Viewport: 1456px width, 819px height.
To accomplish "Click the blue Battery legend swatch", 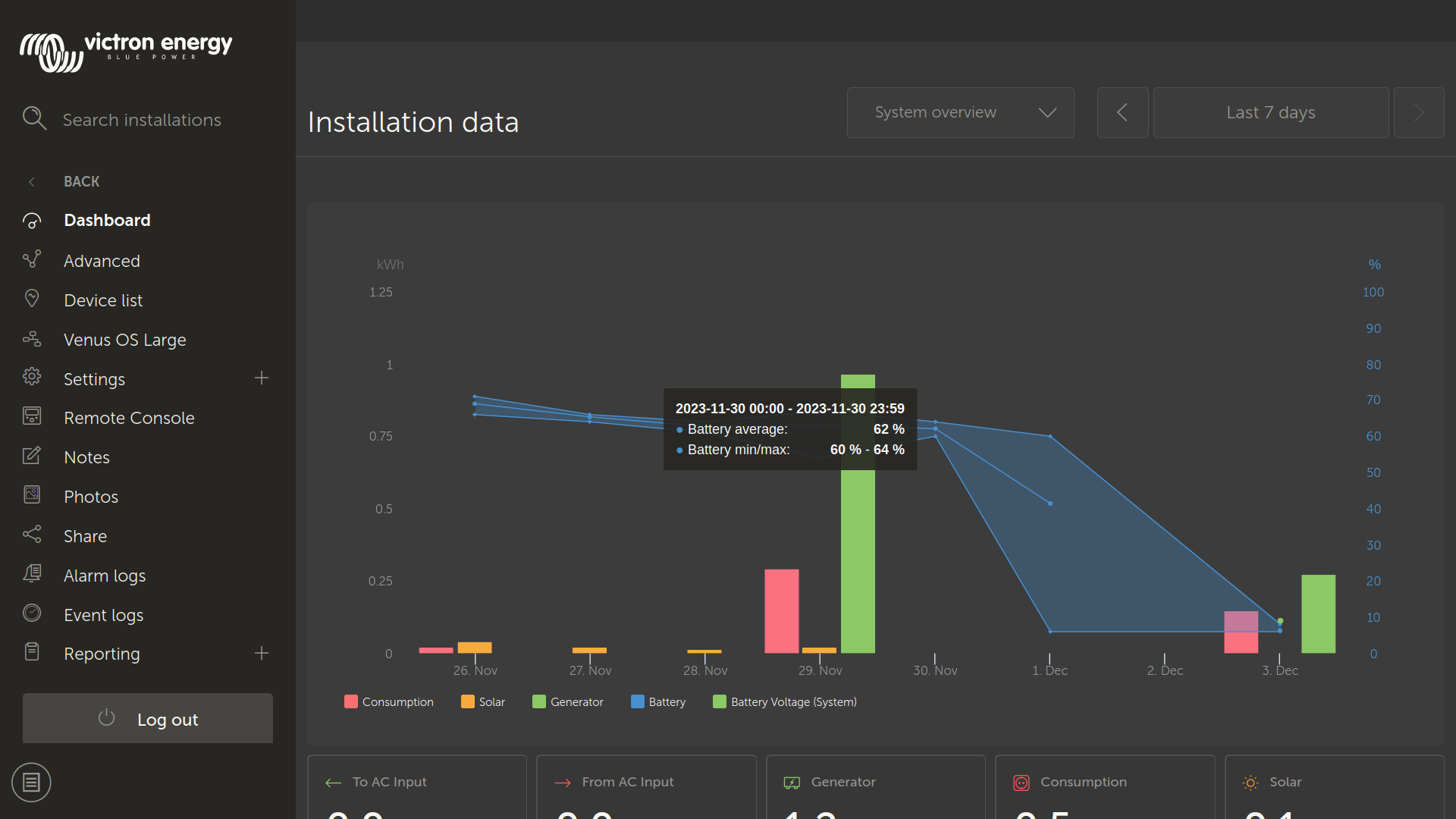I will tap(637, 701).
